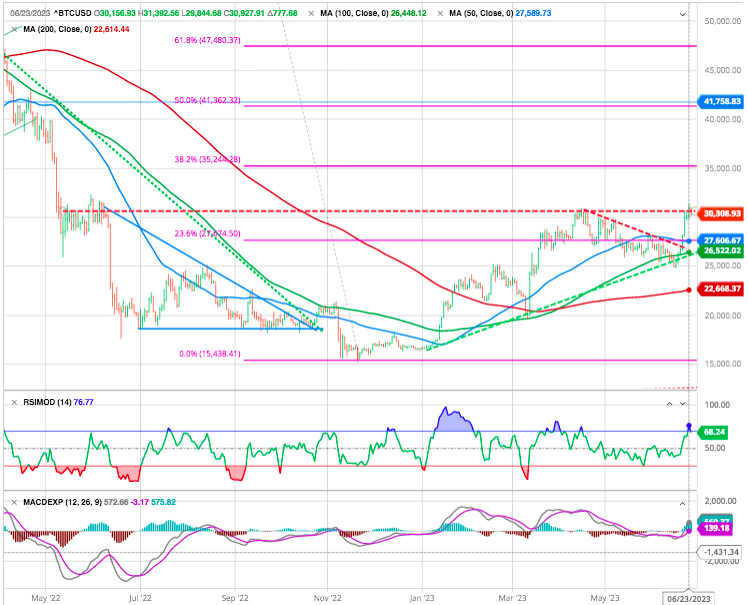This screenshot has height=605, width=748.
Task: Move MACDEXP panel up with chevron
Action: point(683,504)
